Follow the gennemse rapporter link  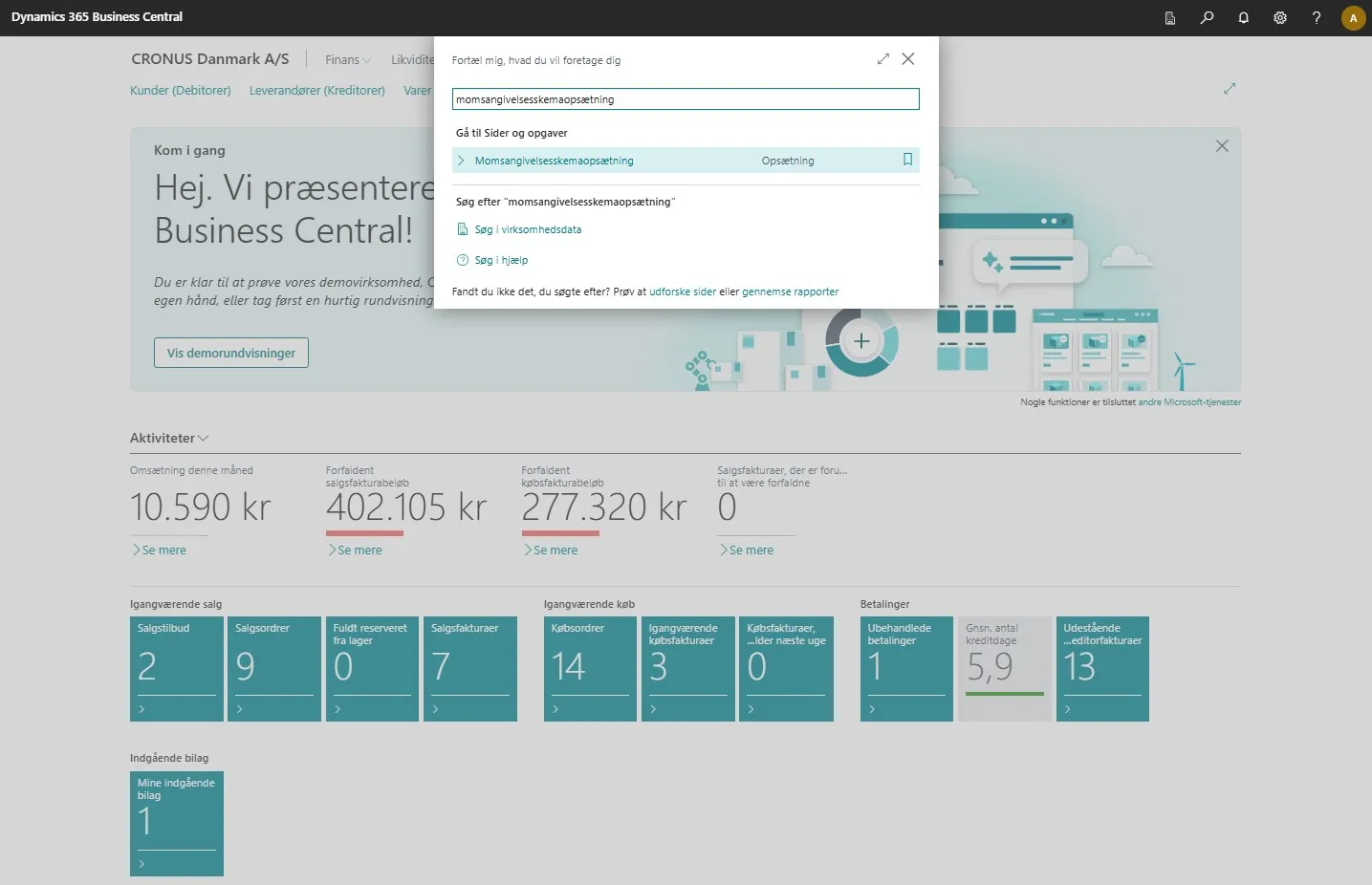(x=790, y=291)
